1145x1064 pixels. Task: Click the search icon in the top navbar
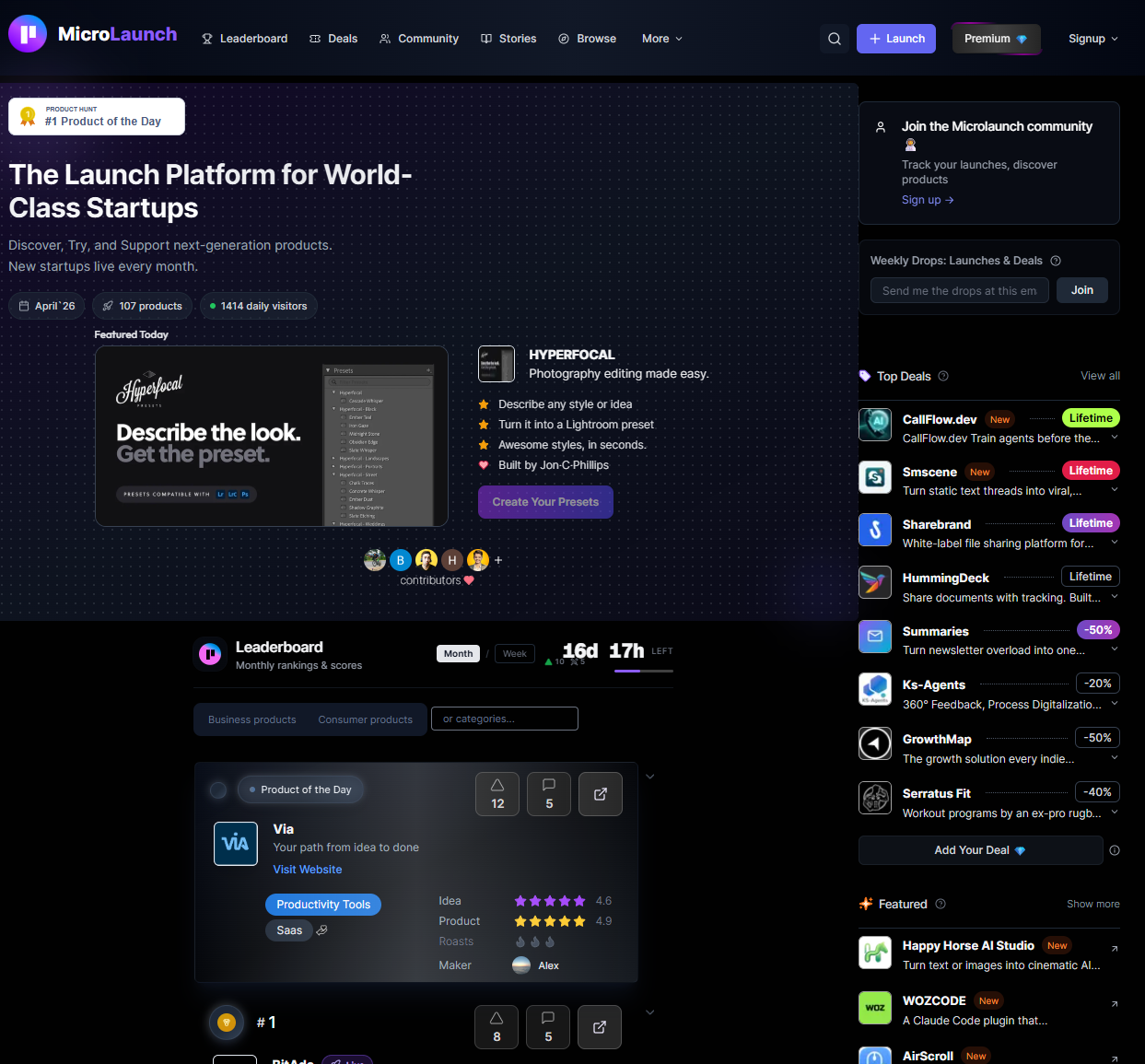coord(834,39)
